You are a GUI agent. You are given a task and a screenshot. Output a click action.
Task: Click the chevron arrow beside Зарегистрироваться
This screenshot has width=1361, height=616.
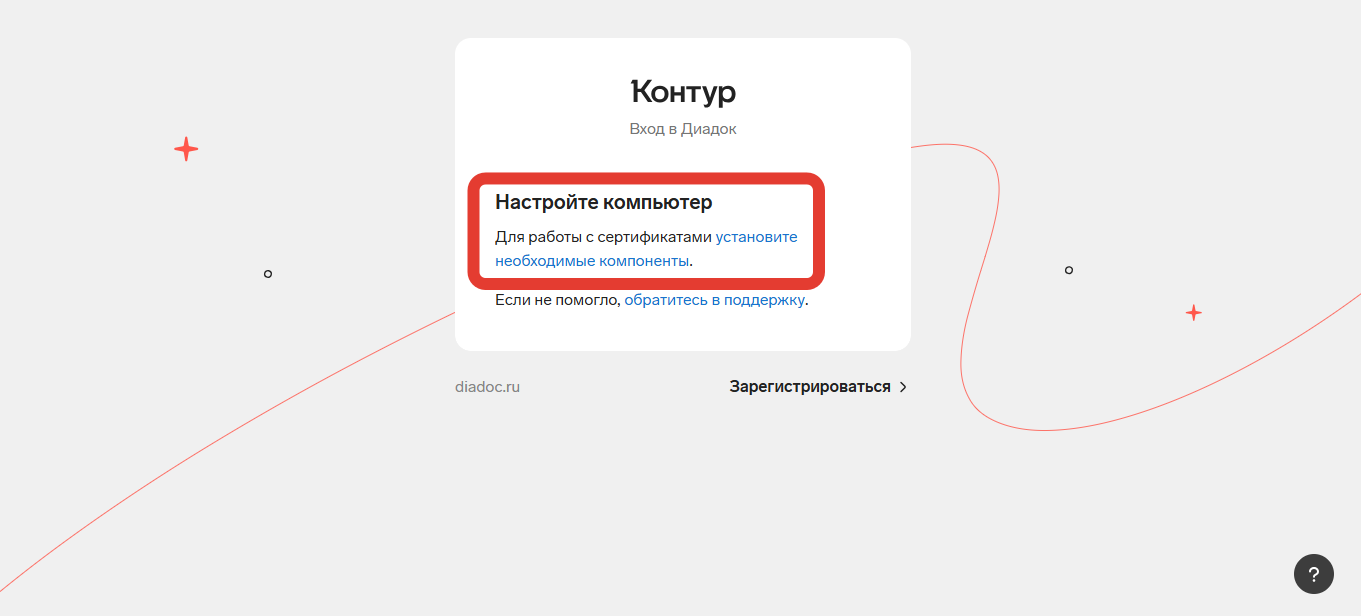[x=903, y=387]
